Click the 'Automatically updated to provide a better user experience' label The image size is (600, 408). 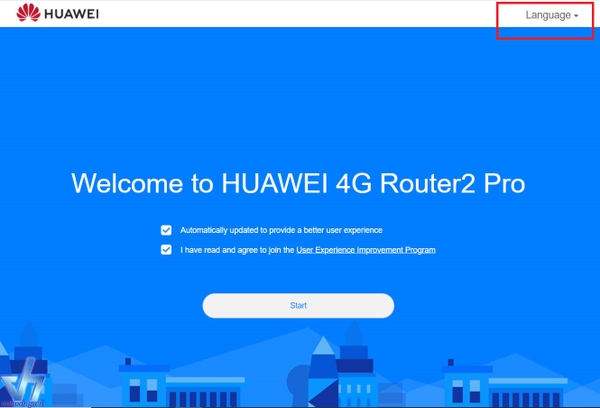click(281, 230)
